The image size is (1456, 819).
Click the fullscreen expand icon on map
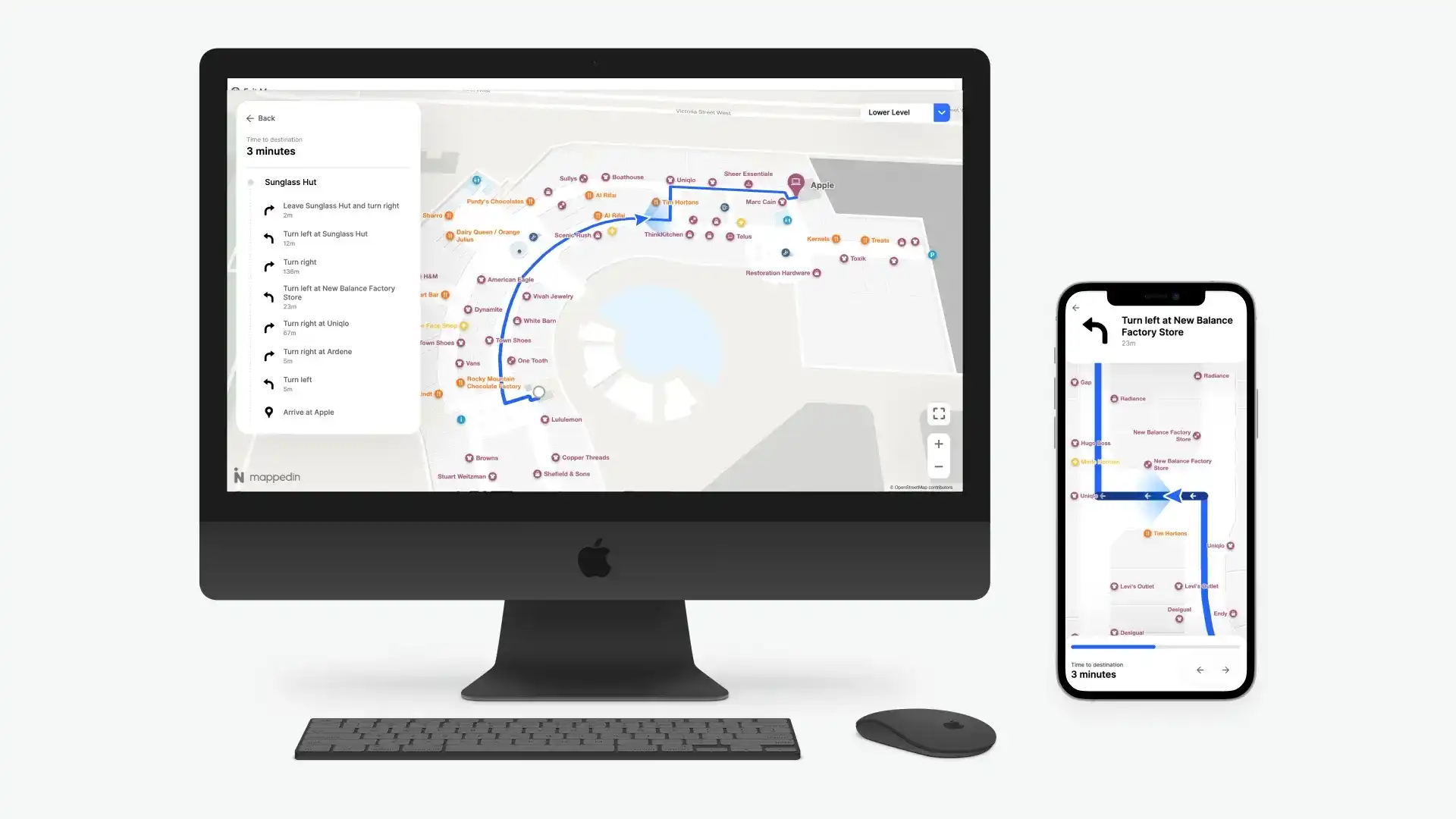click(x=938, y=413)
